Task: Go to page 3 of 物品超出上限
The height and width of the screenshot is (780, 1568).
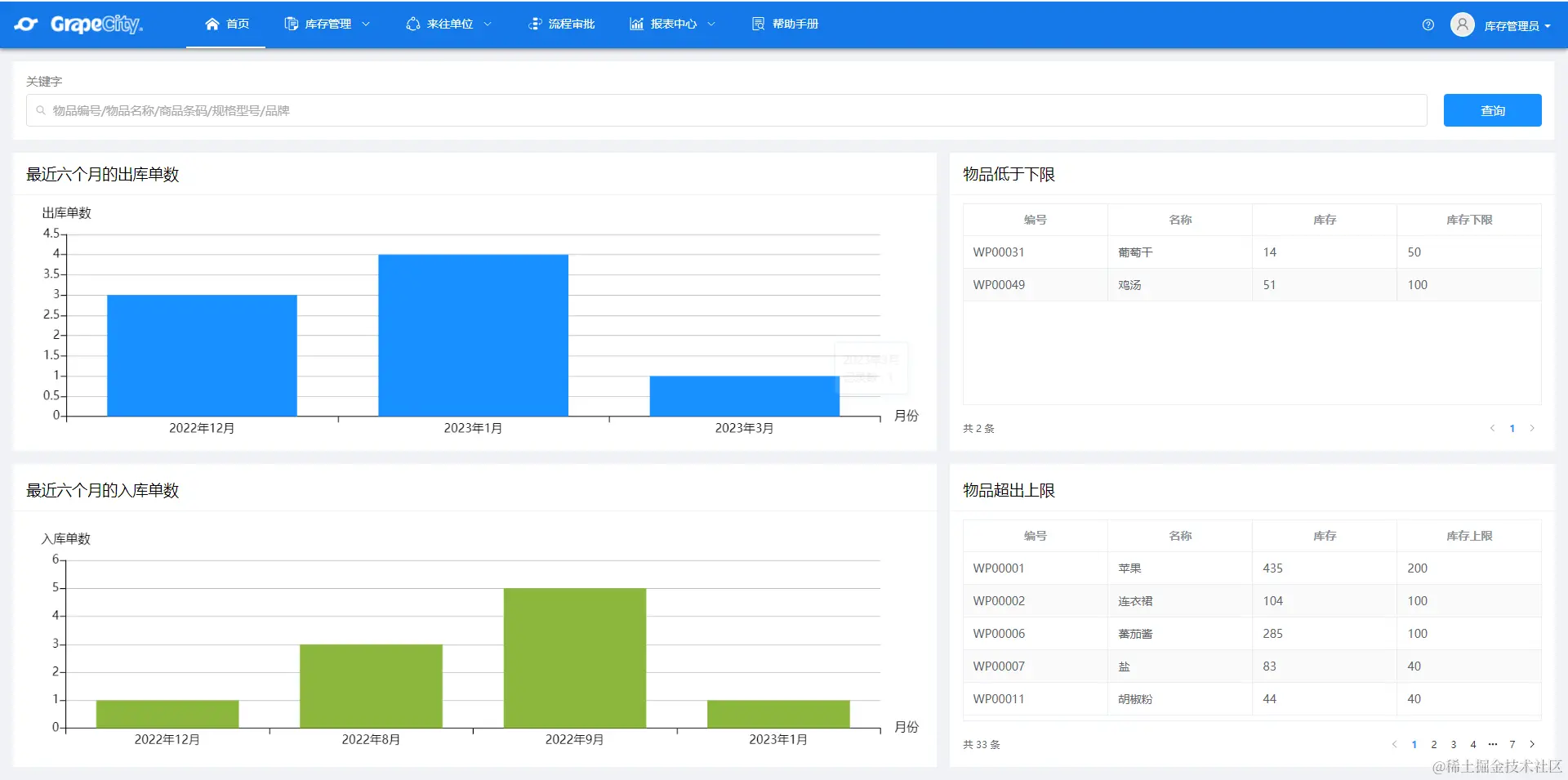Action: [1454, 744]
